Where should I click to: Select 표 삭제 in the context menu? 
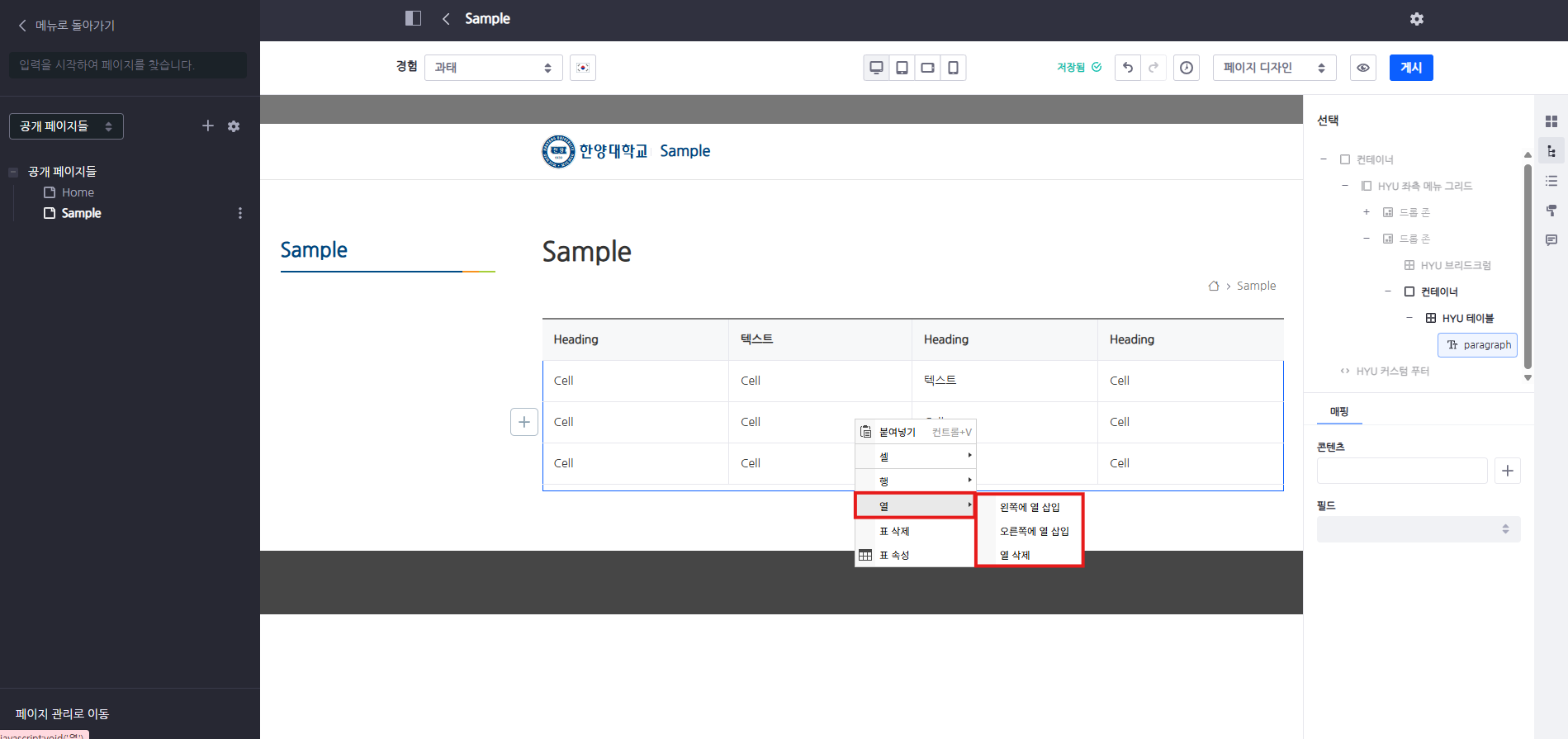click(x=894, y=531)
